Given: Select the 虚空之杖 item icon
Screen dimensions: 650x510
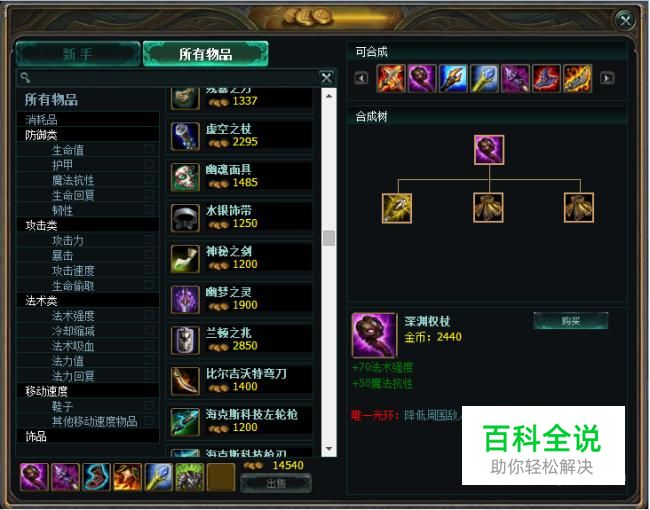Looking at the screenshot, I should [185, 136].
